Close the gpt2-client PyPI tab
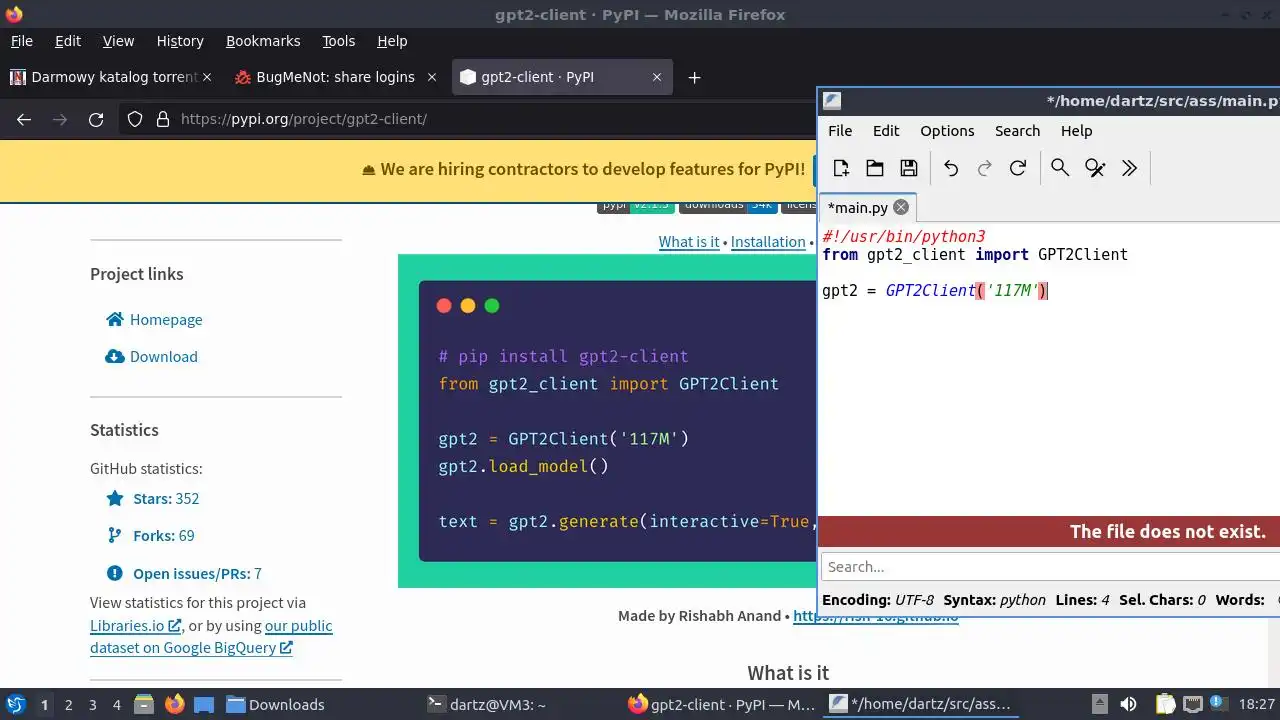This screenshot has height=720, width=1280. [x=657, y=77]
